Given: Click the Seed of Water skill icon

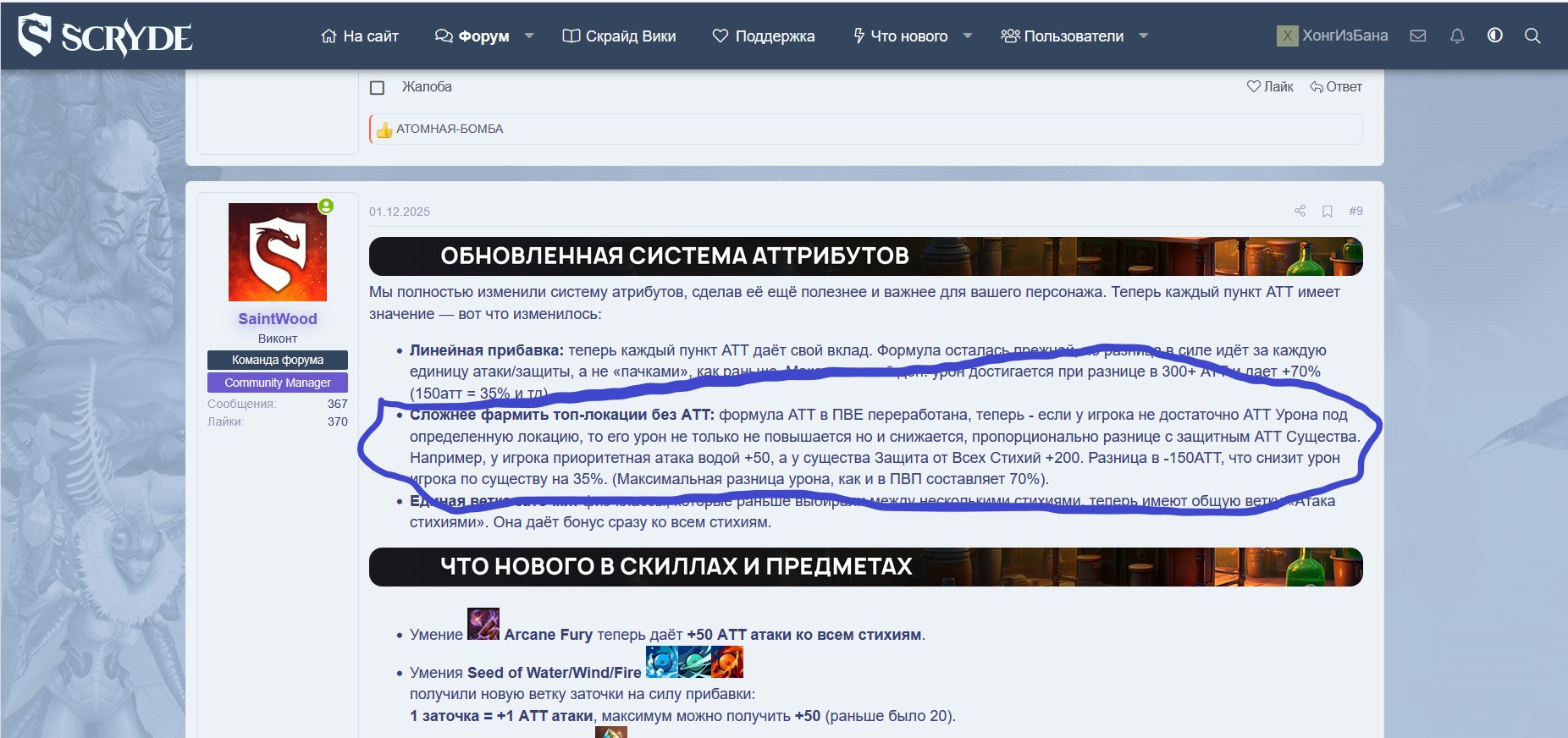Looking at the screenshot, I should (x=662, y=662).
